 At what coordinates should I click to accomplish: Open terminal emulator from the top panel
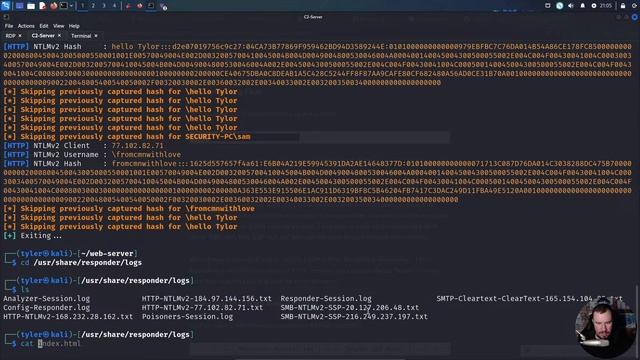64,6
